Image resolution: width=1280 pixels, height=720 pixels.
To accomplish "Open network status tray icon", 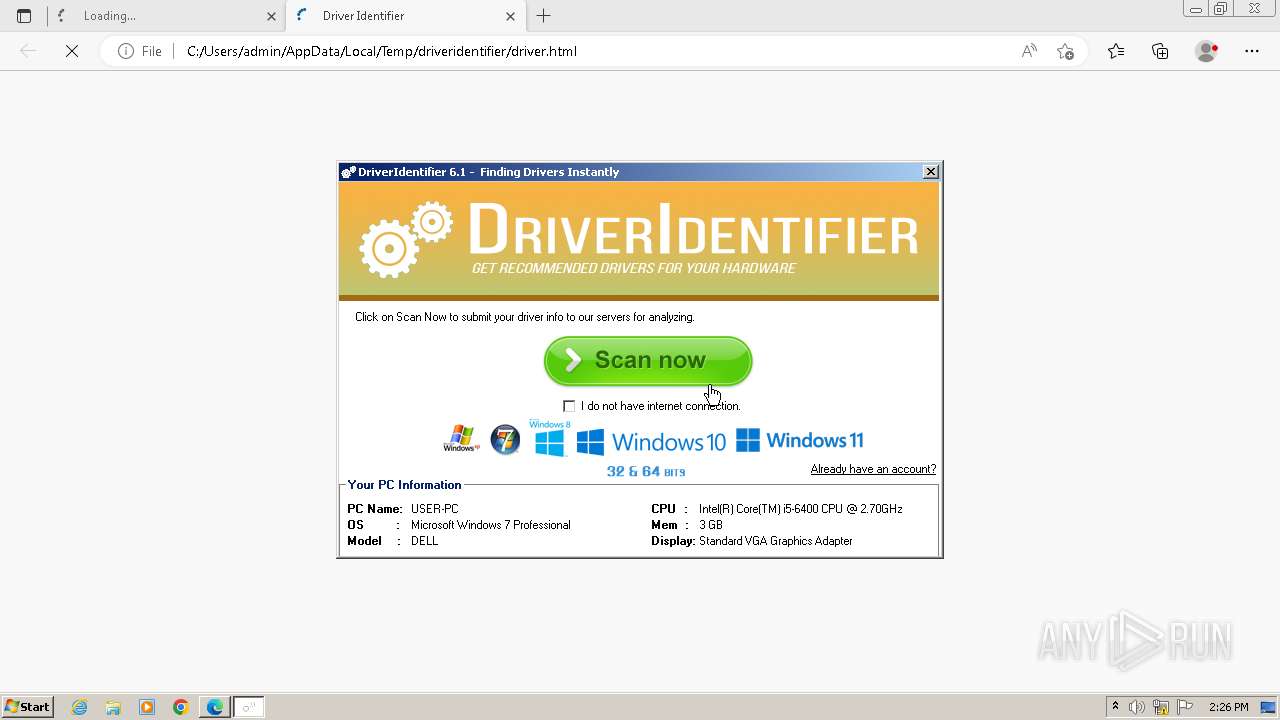I will pos(1161,707).
